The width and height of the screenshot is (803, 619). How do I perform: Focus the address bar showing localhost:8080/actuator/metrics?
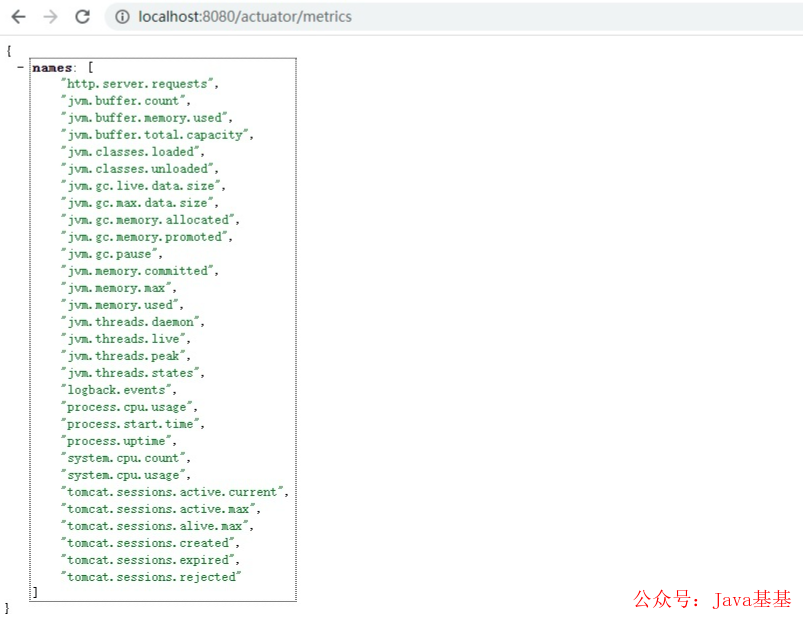453,17
